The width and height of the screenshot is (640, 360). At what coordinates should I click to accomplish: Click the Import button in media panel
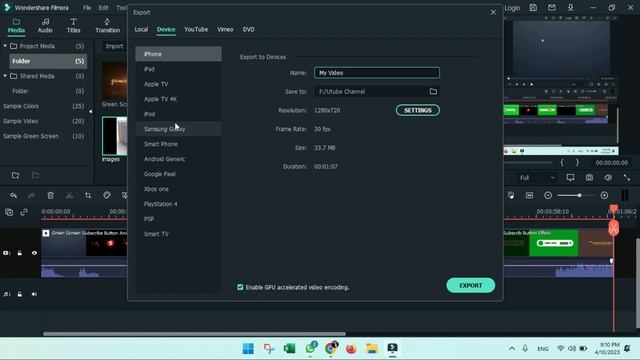click(114, 46)
